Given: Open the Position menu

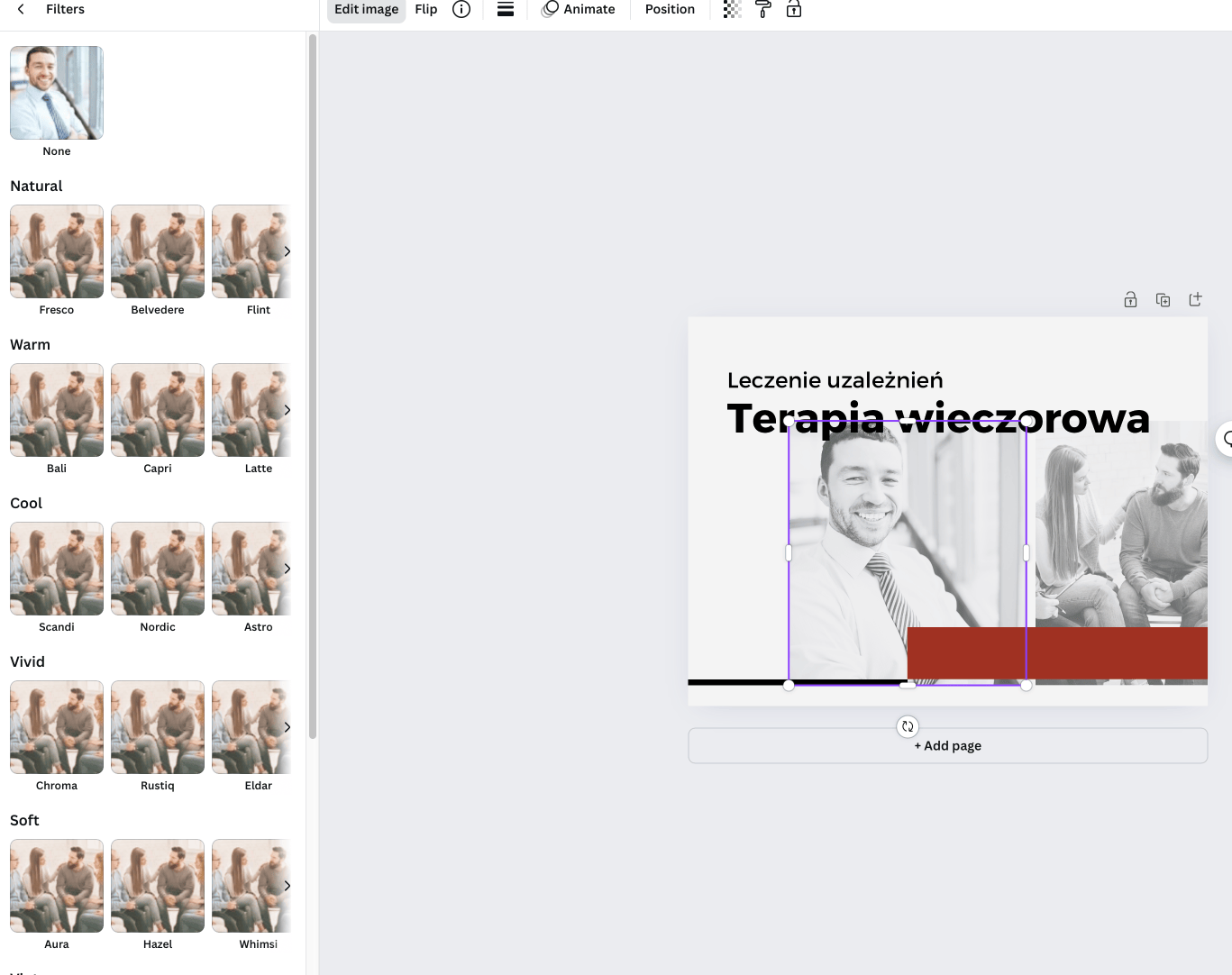Looking at the screenshot, I should pos(670,9).
